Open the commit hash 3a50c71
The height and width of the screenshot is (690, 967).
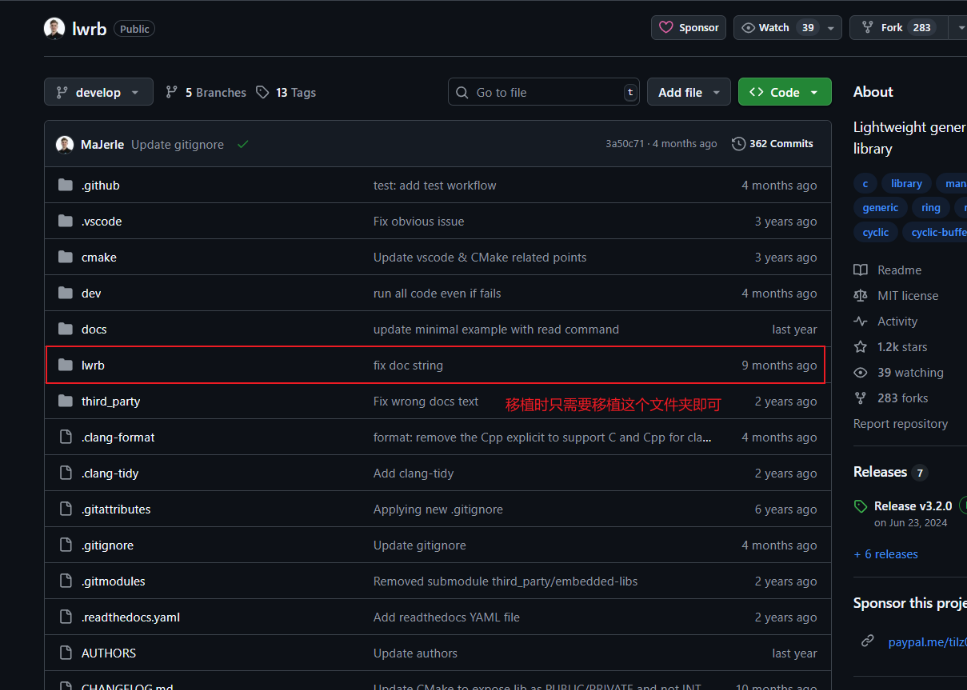tap(624, 144)
